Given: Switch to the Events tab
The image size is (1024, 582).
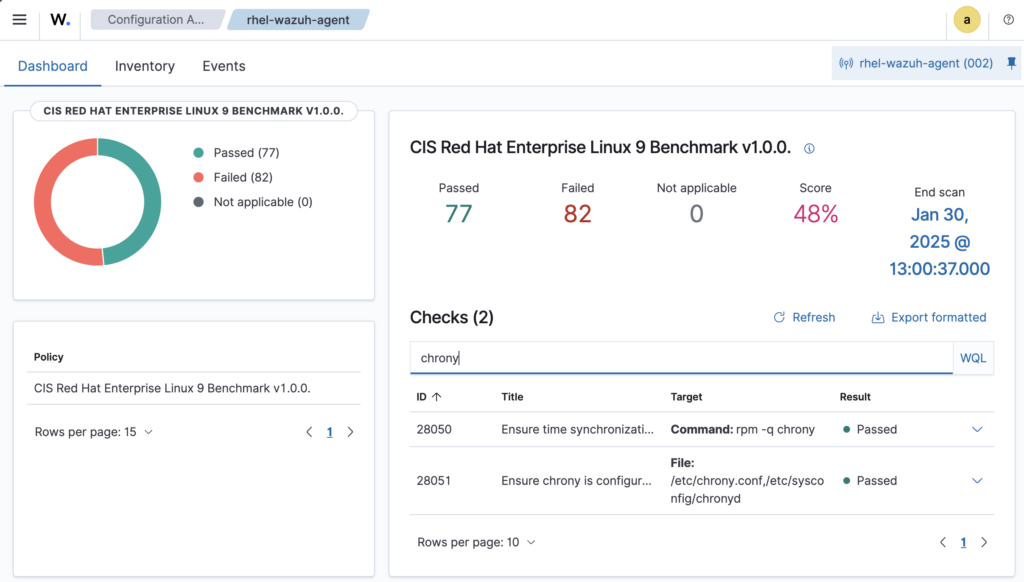Looking at the screenshot, I should pos(223,66).
